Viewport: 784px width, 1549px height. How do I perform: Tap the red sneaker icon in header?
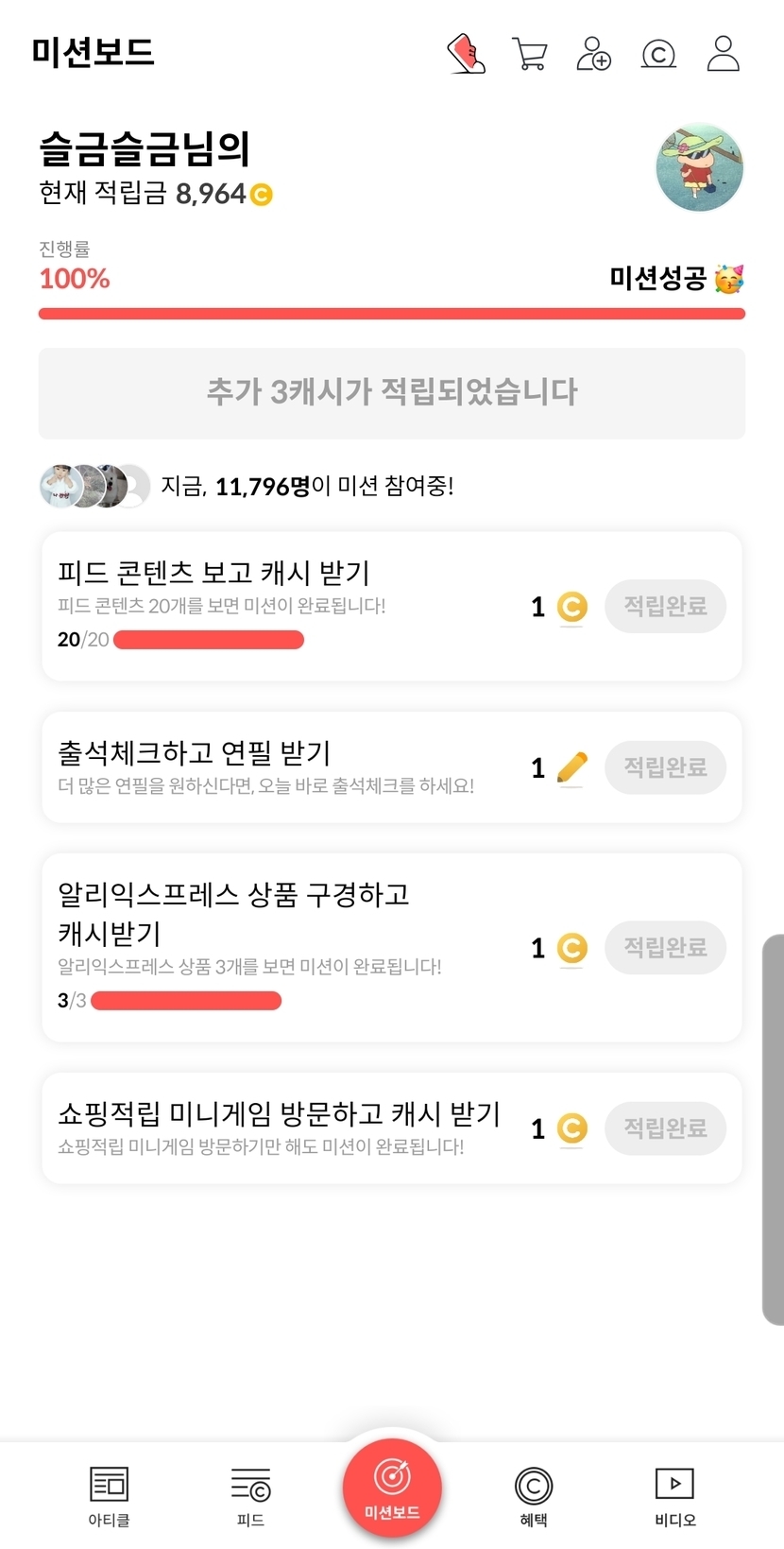[x=466, y=54]
